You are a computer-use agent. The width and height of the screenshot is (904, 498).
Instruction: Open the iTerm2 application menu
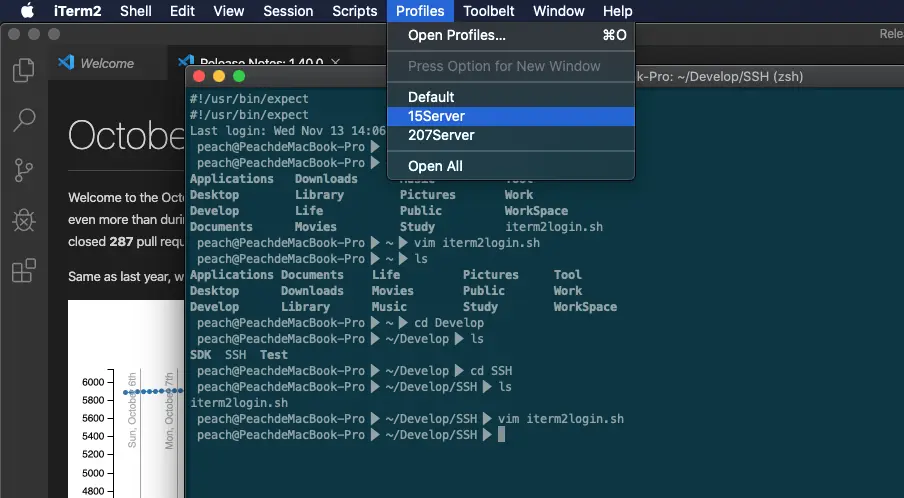[77, 11]
